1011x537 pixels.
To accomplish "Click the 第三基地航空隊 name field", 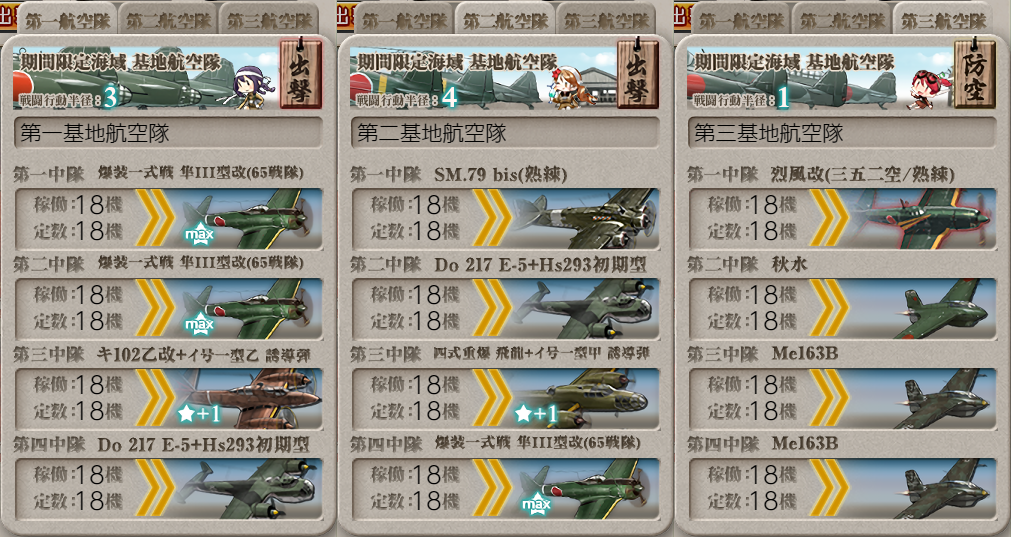I will pyautogui.click(x=842, y=133).
